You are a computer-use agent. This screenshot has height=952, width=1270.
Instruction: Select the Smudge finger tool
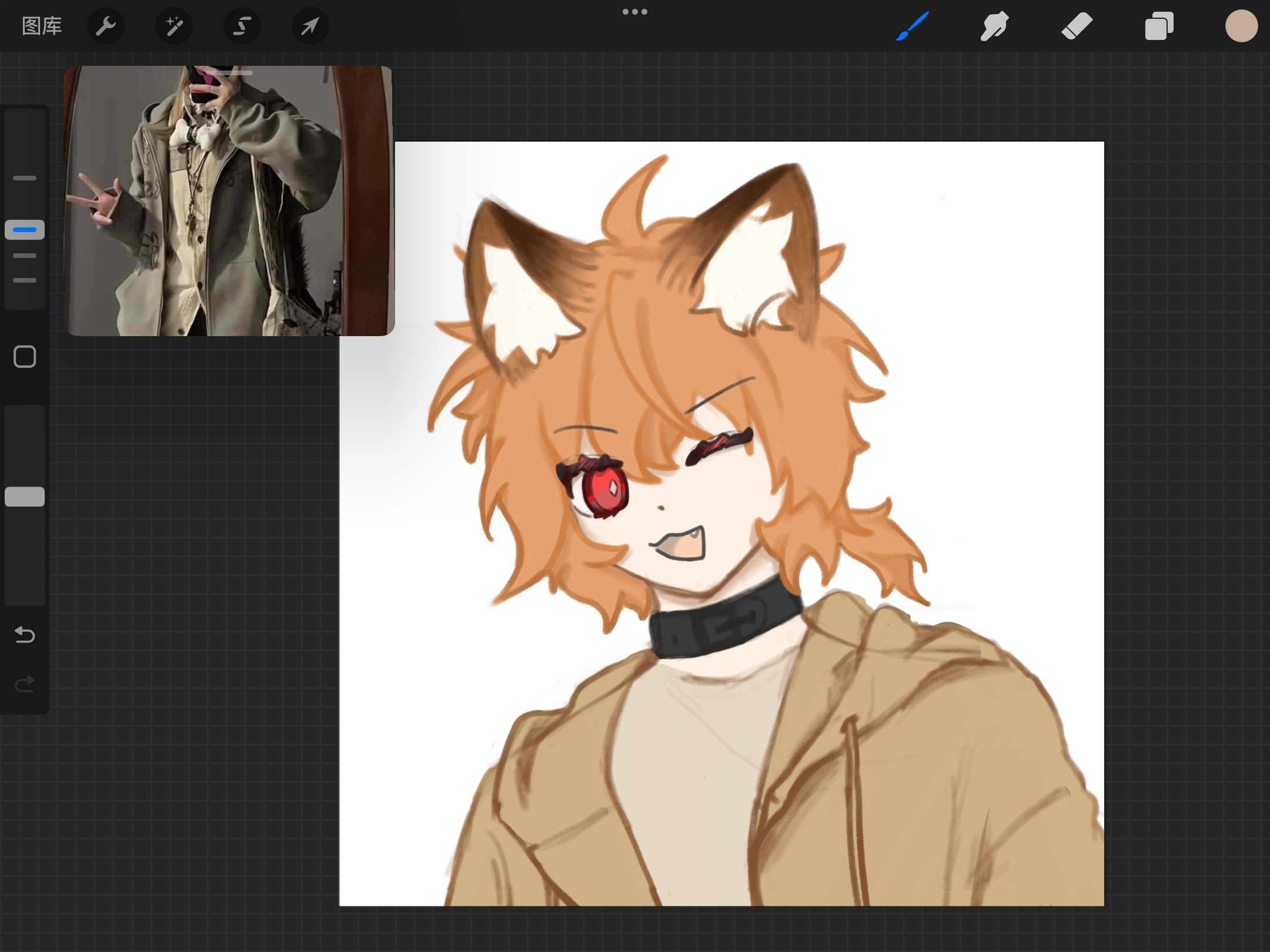click(x=994, y=26)
